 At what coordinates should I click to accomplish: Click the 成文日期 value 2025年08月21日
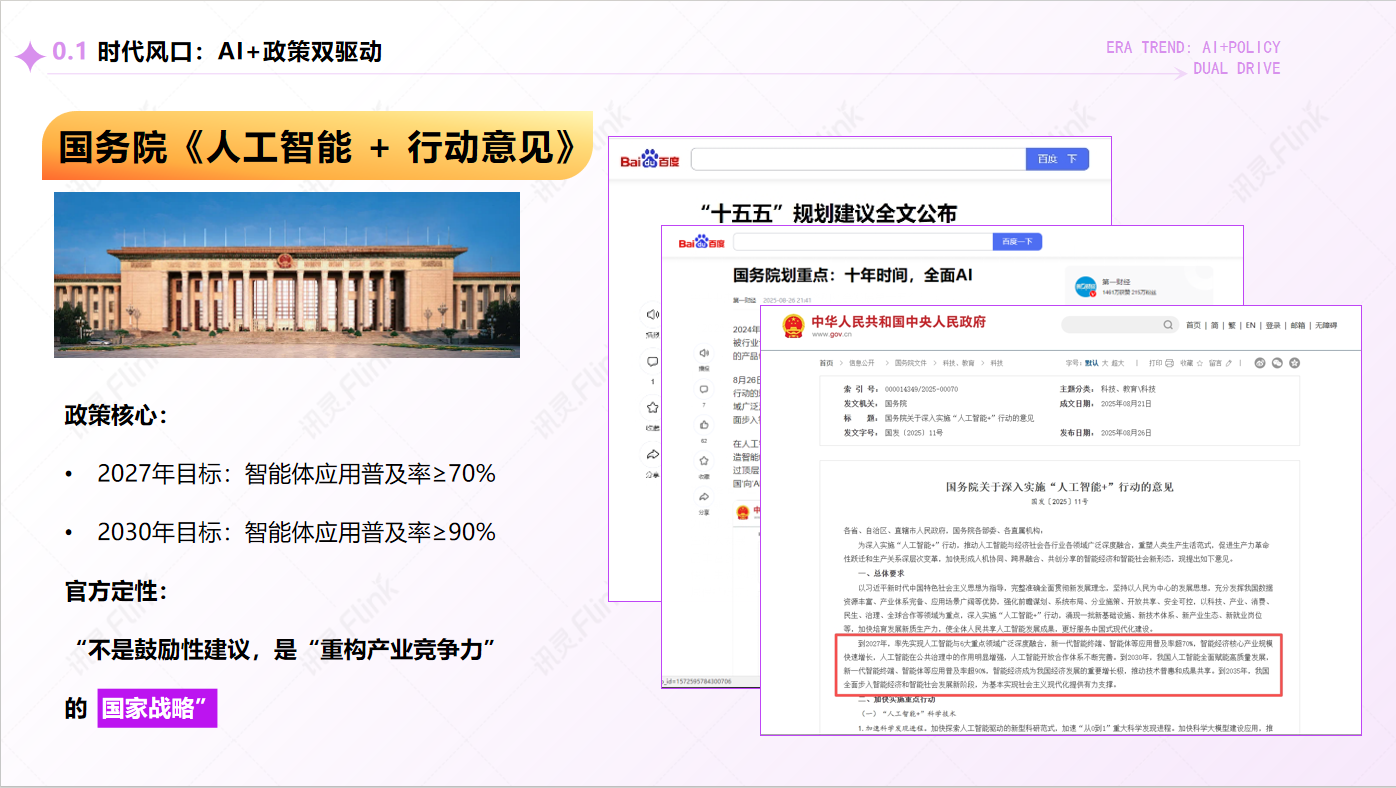1126,404
